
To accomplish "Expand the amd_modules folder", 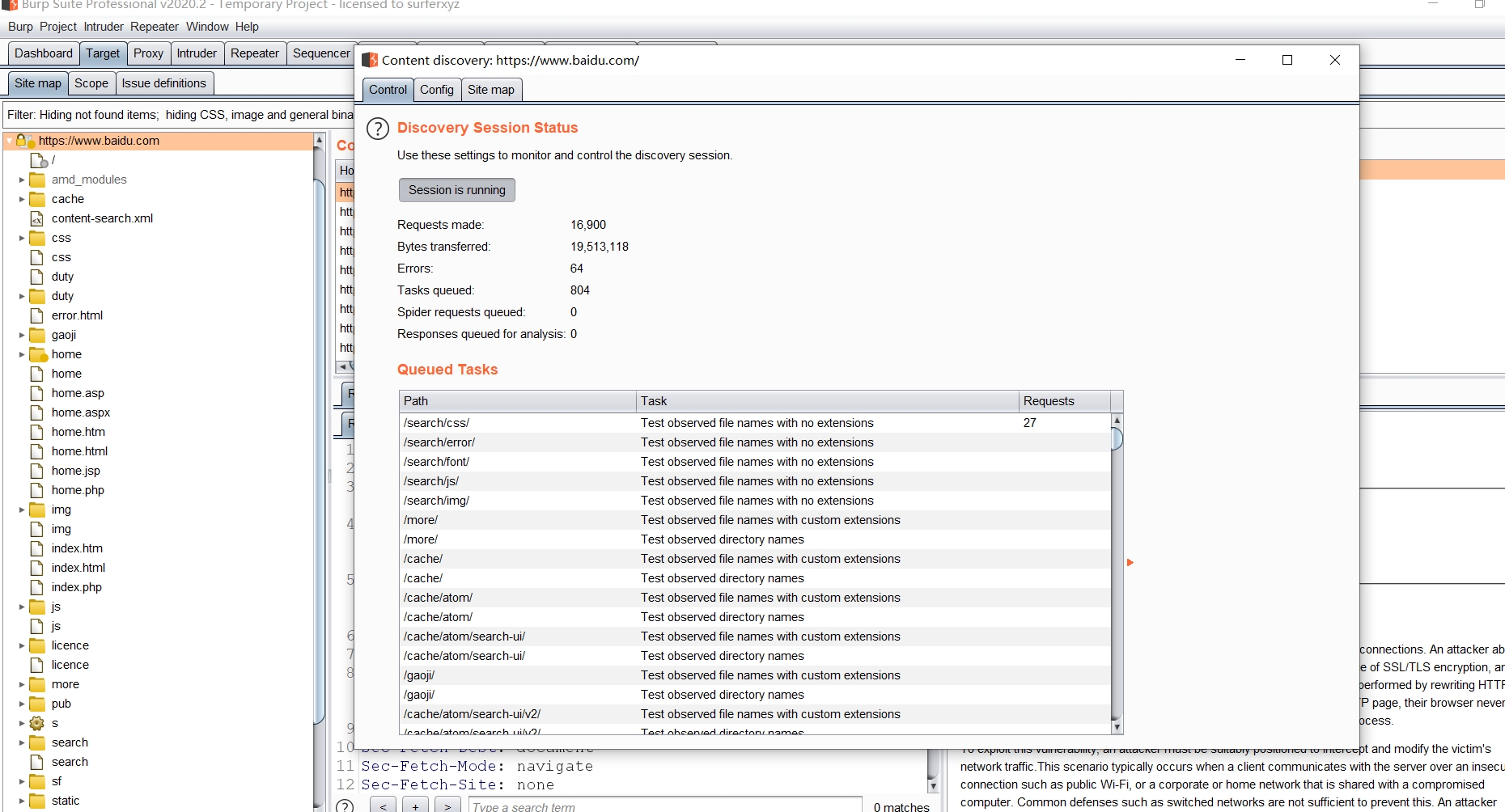I will [22, 180].
